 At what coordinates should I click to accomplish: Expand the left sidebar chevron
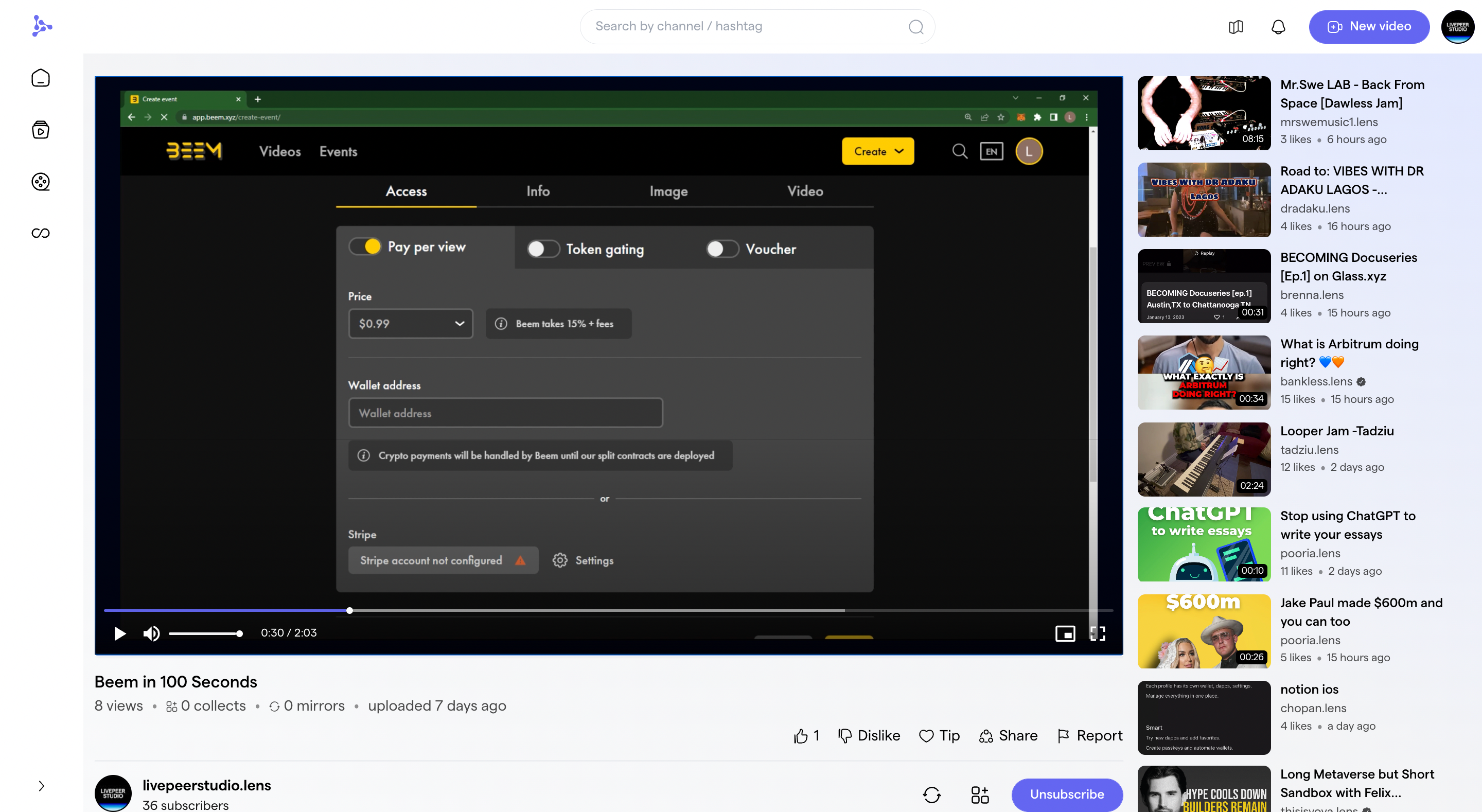click(x=41, y=786)
